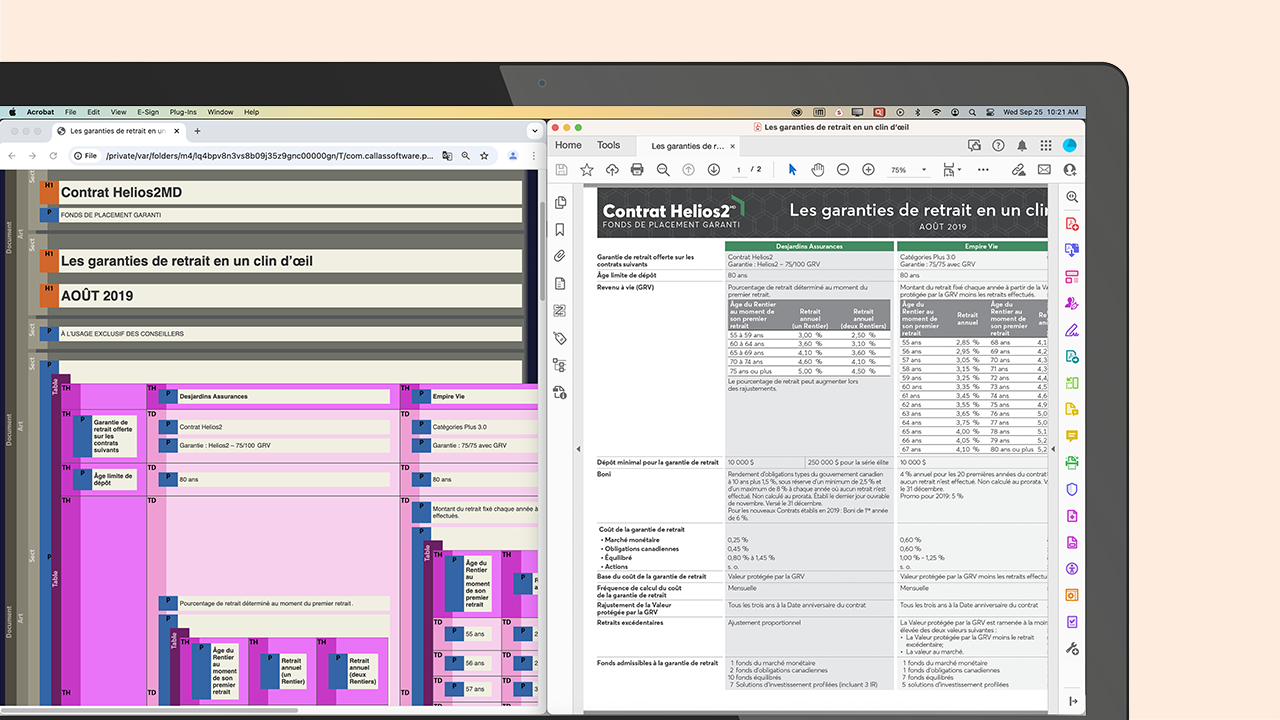Open the Plug-Ins menu
This screenshot has width=1280, height=720.
click(x=183, y=112)
